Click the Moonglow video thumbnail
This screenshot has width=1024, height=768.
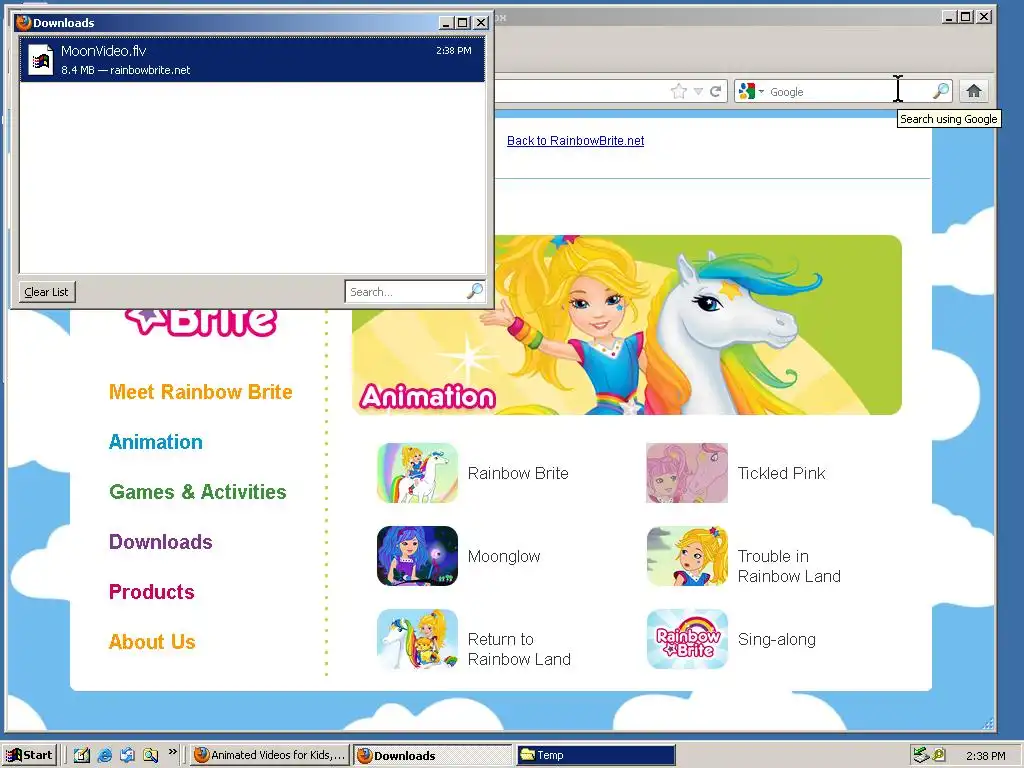[x=417, y=556]
